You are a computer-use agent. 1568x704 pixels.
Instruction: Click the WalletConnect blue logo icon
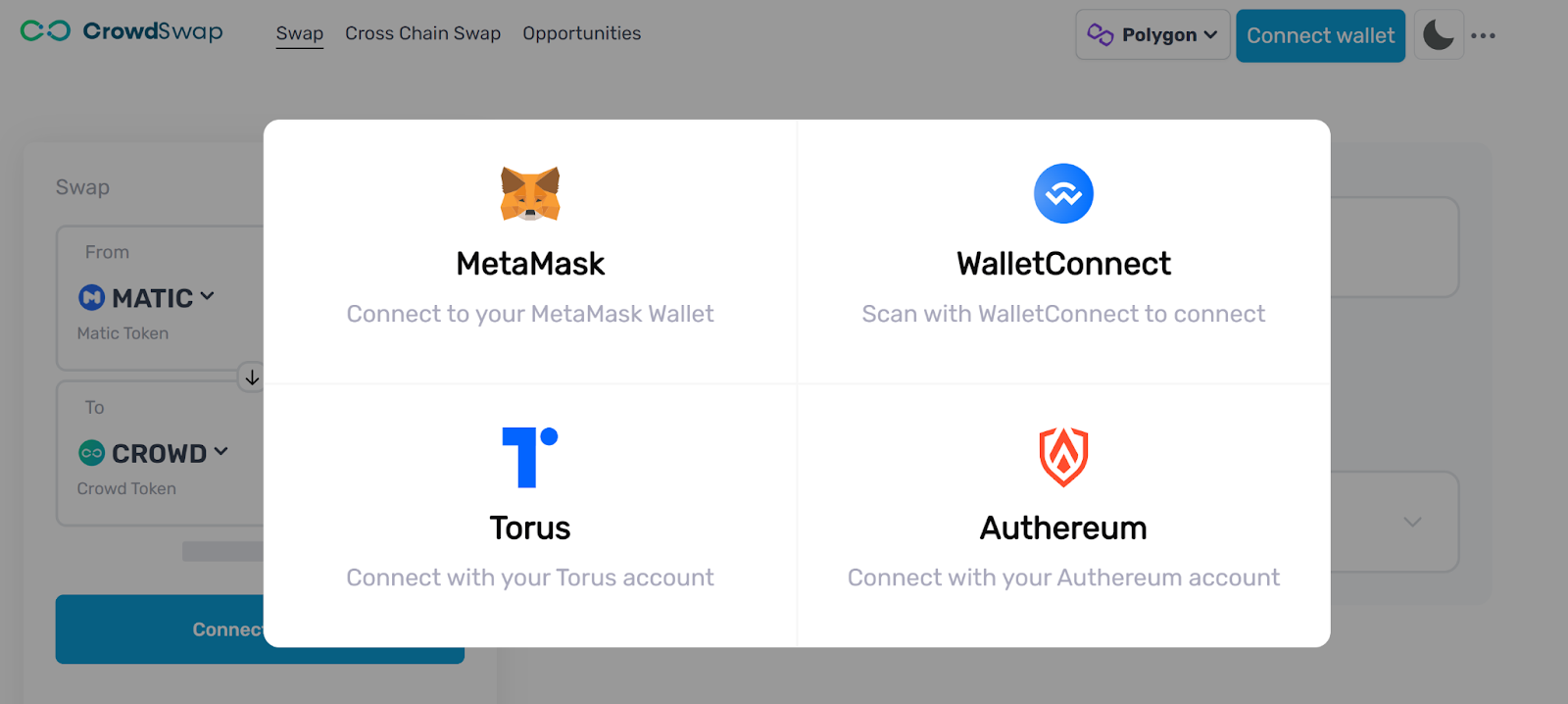[1063, 193]
